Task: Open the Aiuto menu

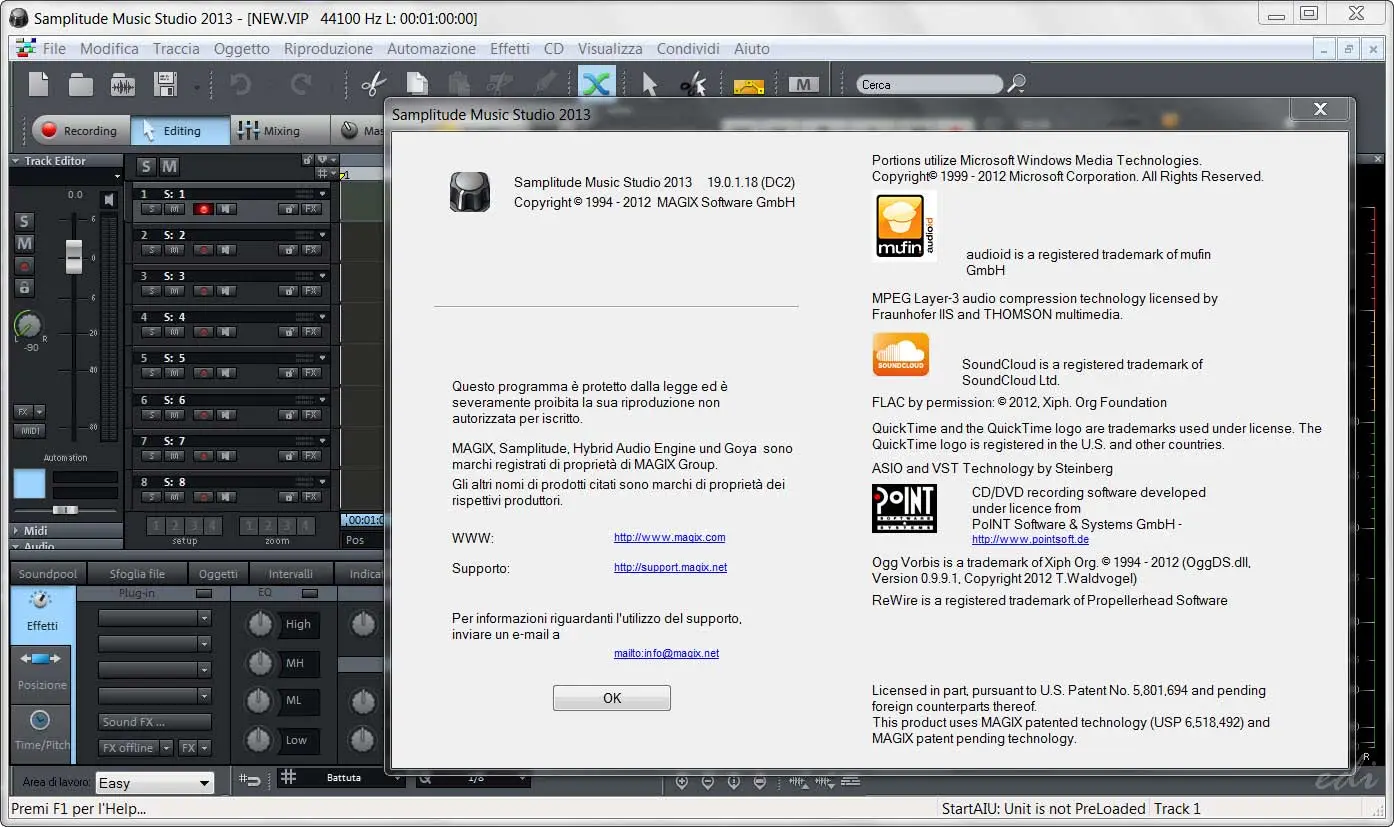Action: click(752, 48)
